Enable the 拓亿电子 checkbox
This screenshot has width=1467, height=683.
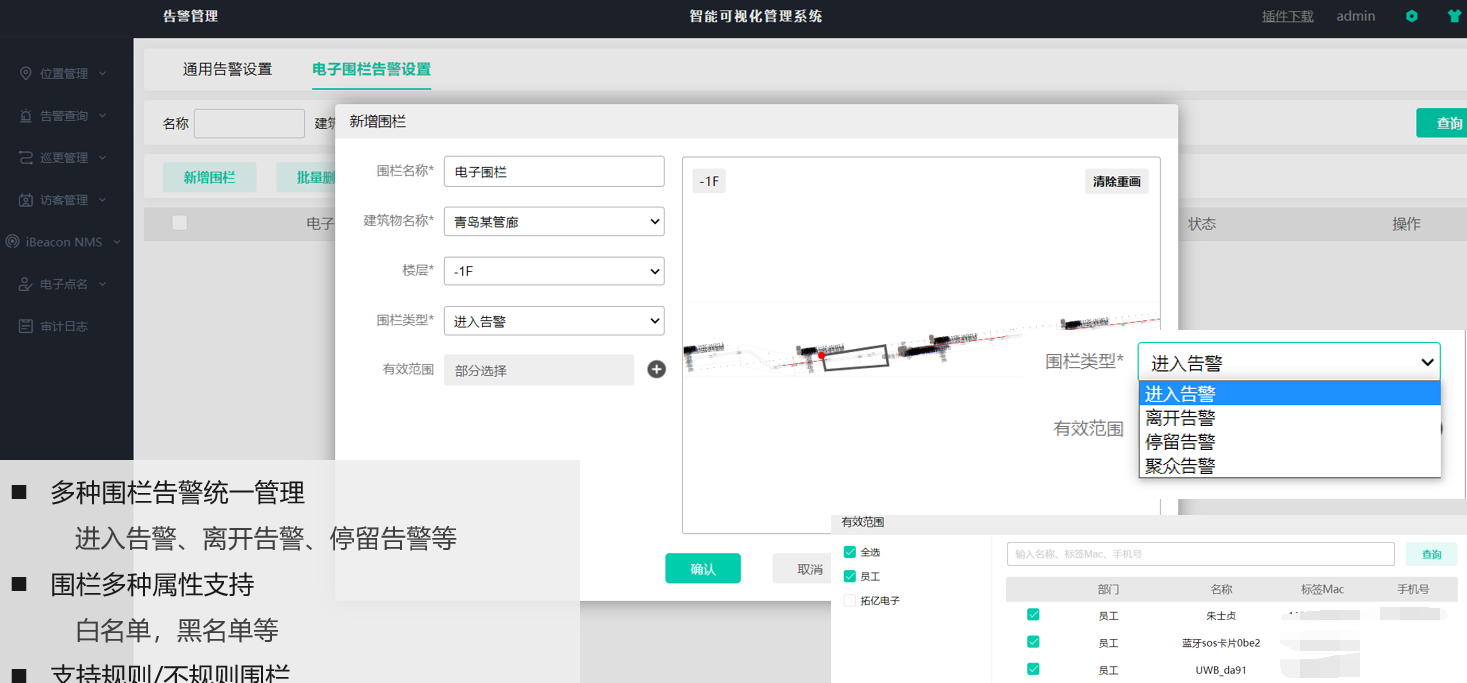click(x=849, y=601)
